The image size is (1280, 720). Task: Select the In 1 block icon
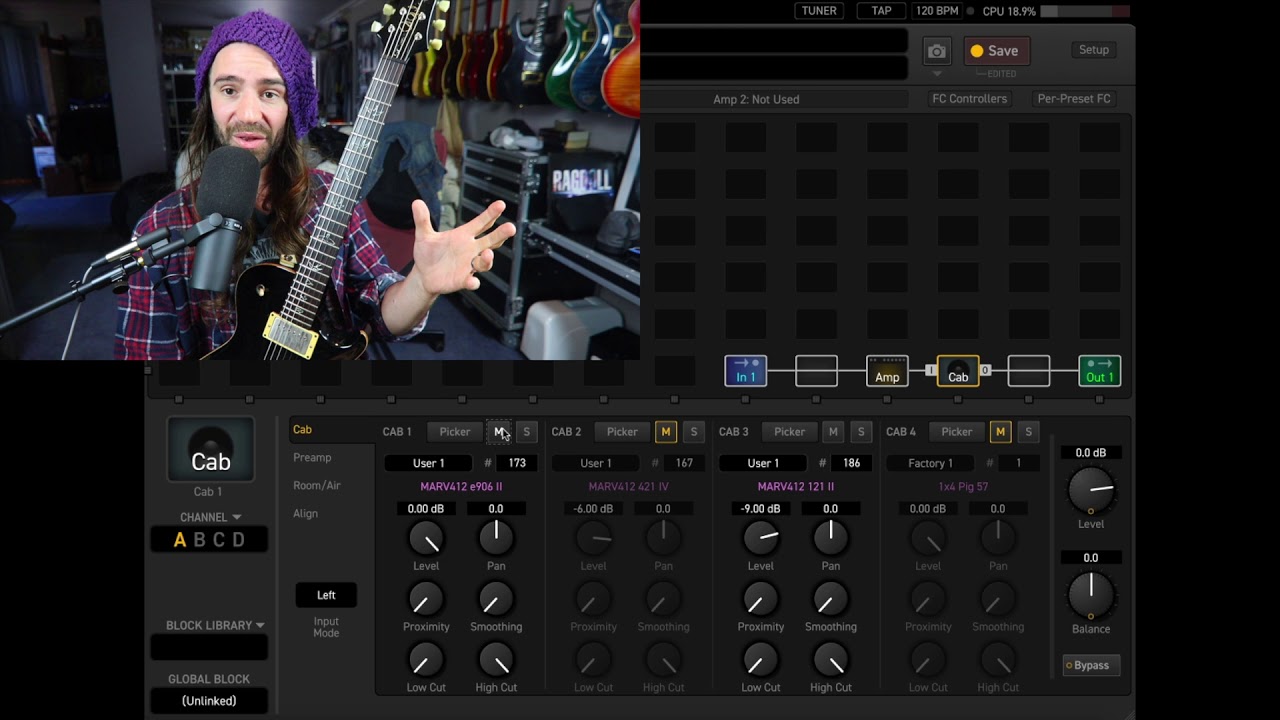click(x=746, y=371)
